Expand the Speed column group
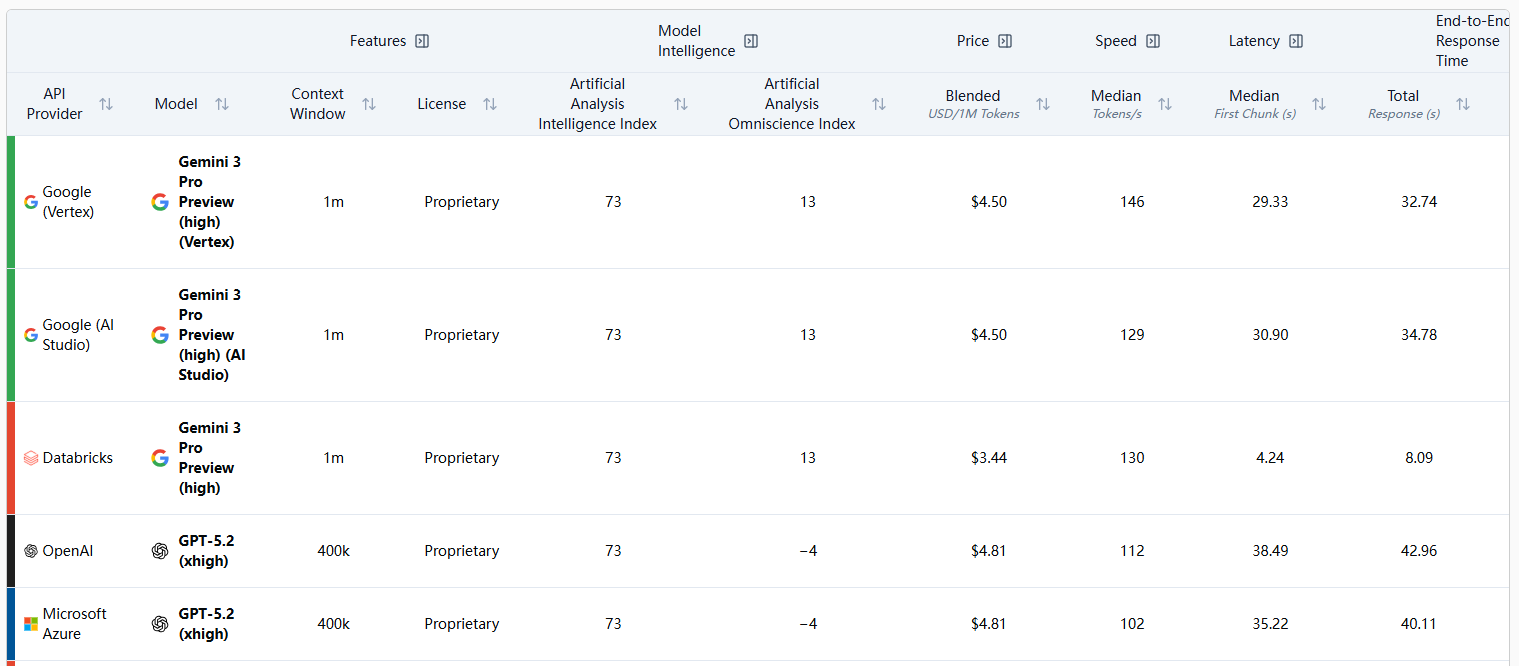Screen dimensions: 1519x666 point(1153,41)
